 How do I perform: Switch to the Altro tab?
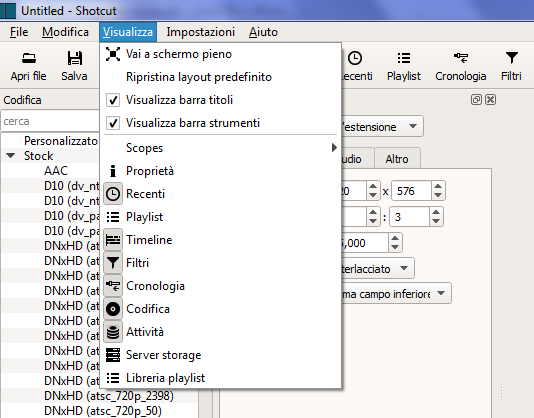[397, 159]
